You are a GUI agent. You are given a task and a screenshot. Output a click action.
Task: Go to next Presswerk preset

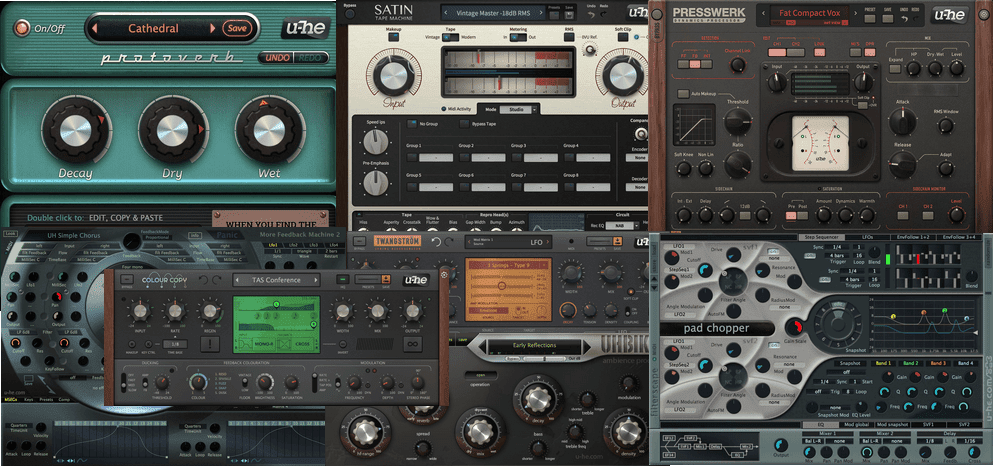(856, 13)
